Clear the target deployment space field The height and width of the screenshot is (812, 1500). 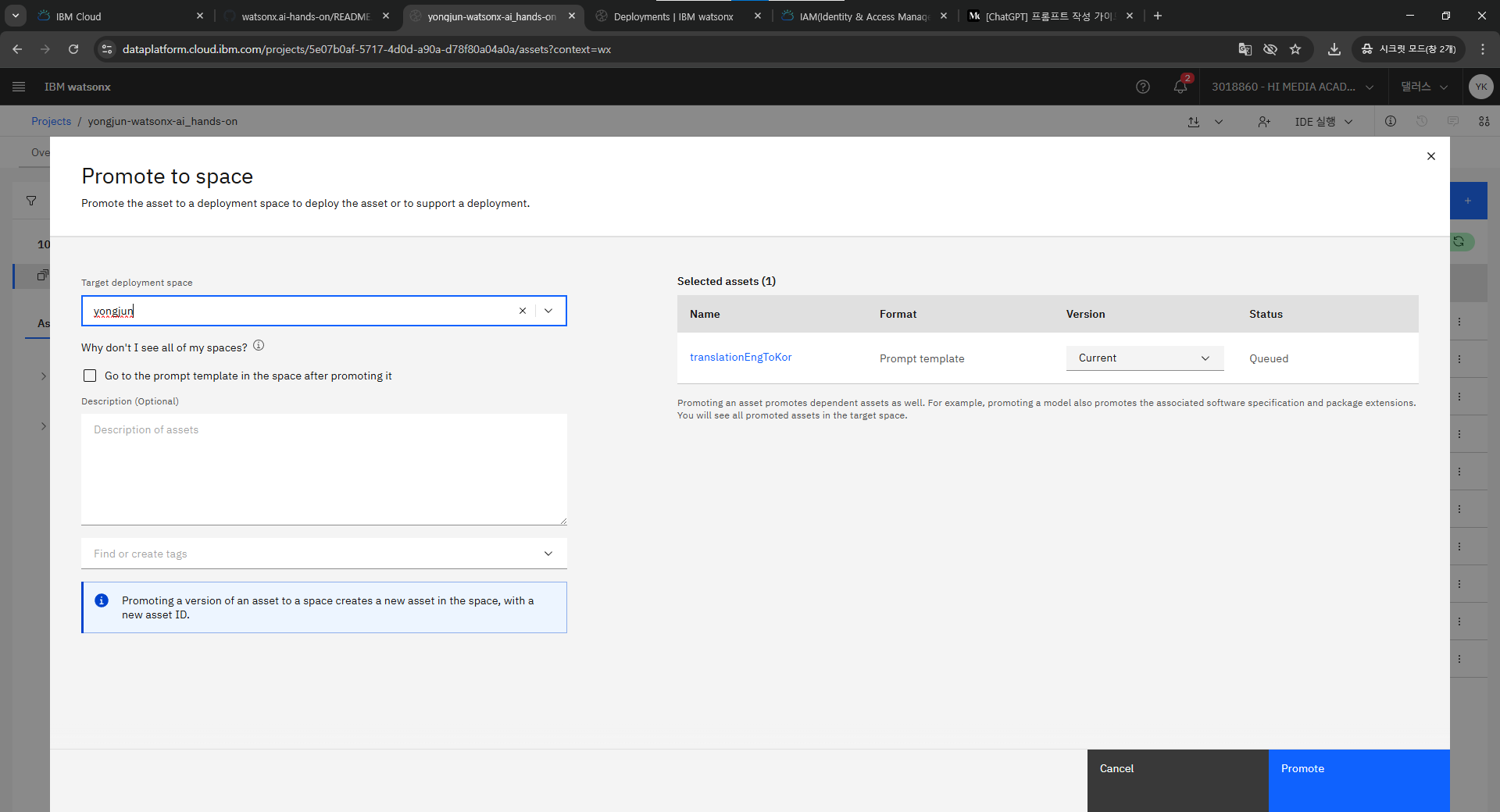click(x=523, y=311)
